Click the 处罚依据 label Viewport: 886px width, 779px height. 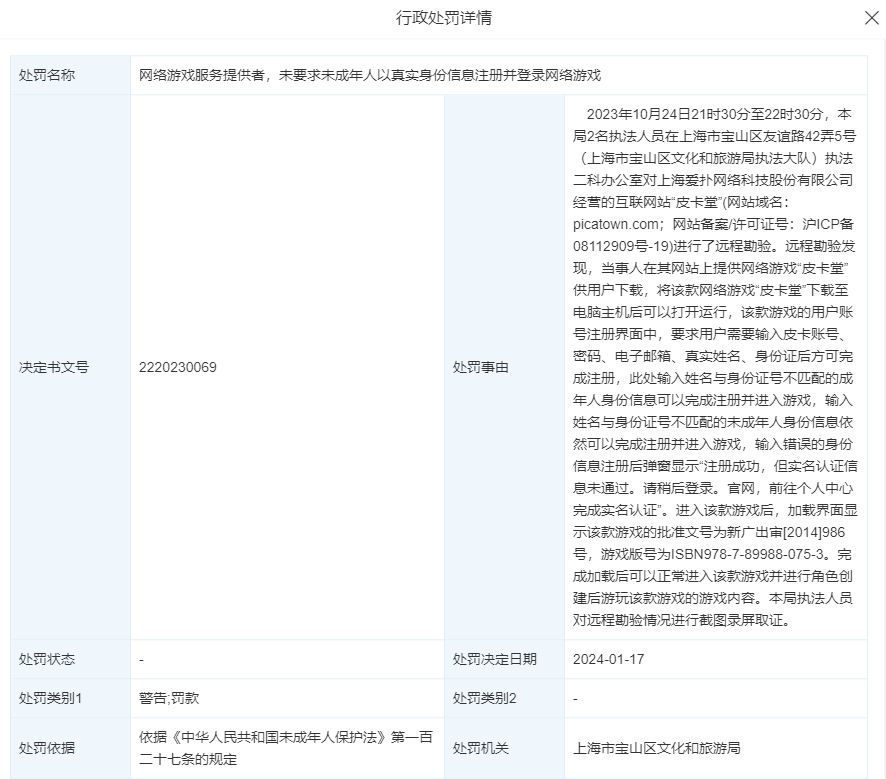tap(47, 748)
